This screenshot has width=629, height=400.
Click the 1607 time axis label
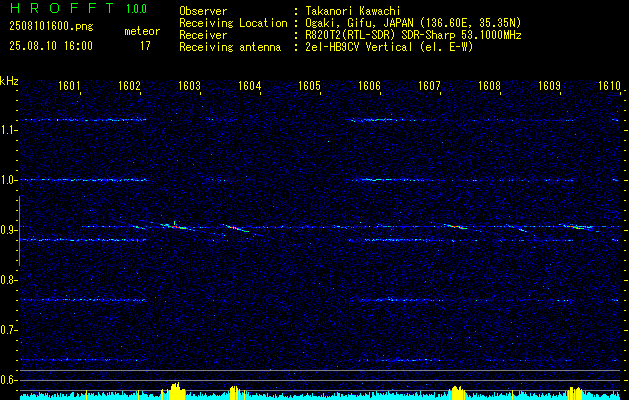[x=429, y=85]
